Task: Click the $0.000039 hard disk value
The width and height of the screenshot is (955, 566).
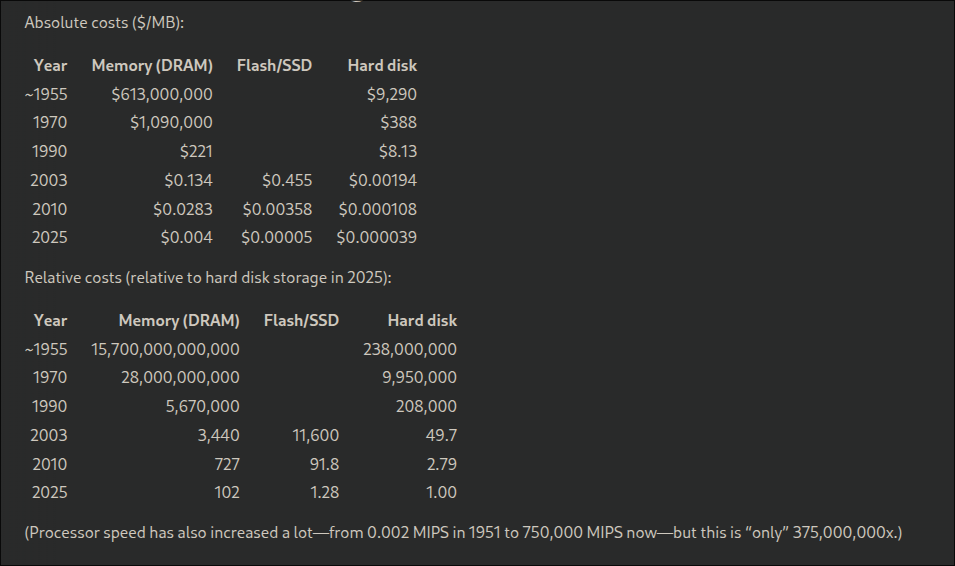Action: coord(376,238)
